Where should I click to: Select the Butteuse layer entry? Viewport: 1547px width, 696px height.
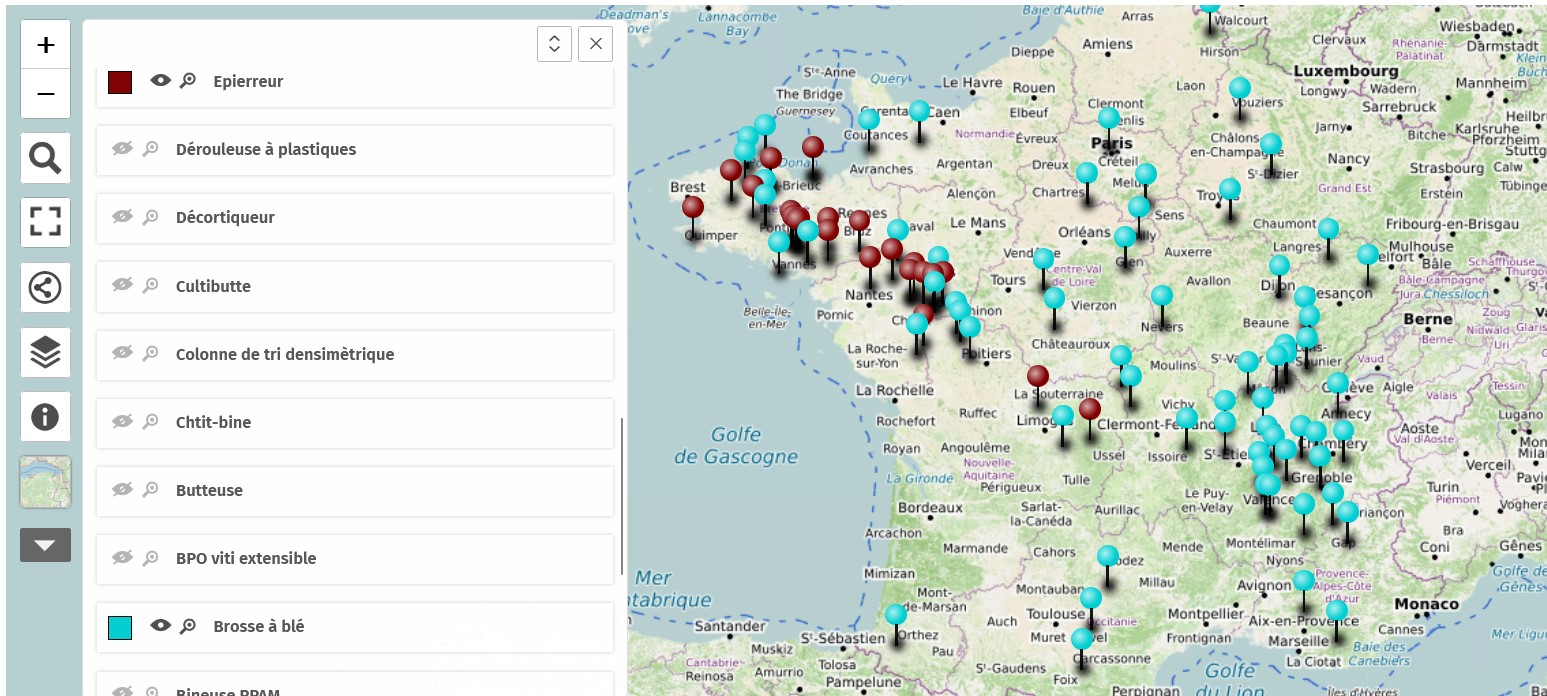209,490
